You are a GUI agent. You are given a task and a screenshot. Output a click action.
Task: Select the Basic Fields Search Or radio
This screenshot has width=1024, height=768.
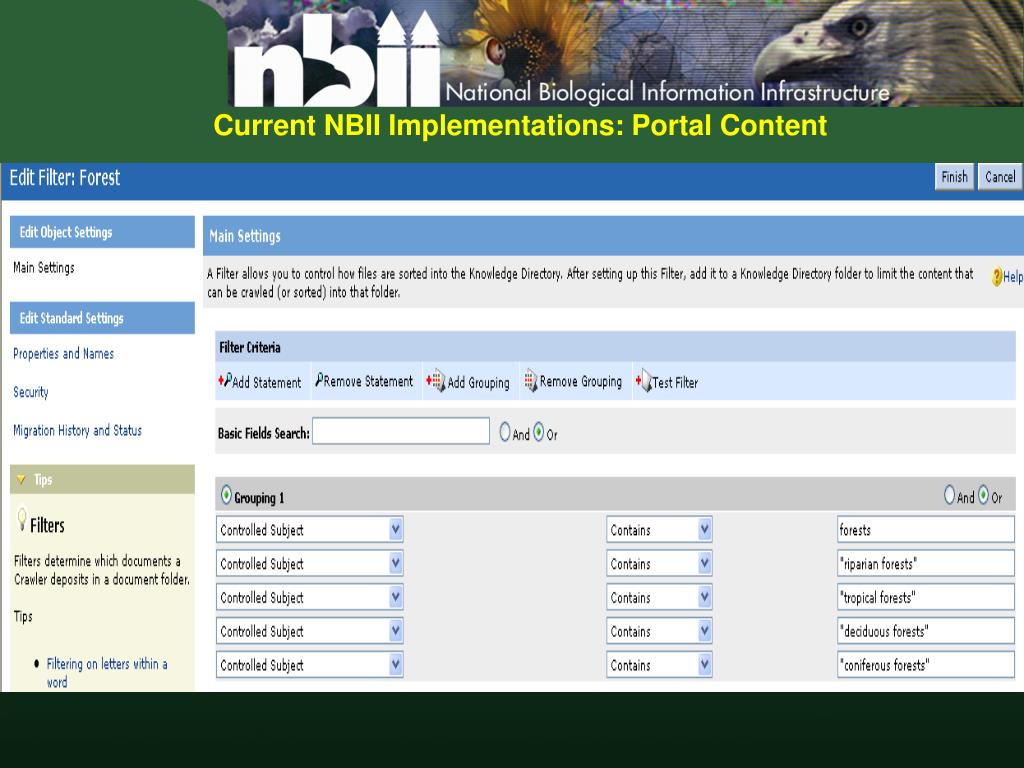coord(539,432)
